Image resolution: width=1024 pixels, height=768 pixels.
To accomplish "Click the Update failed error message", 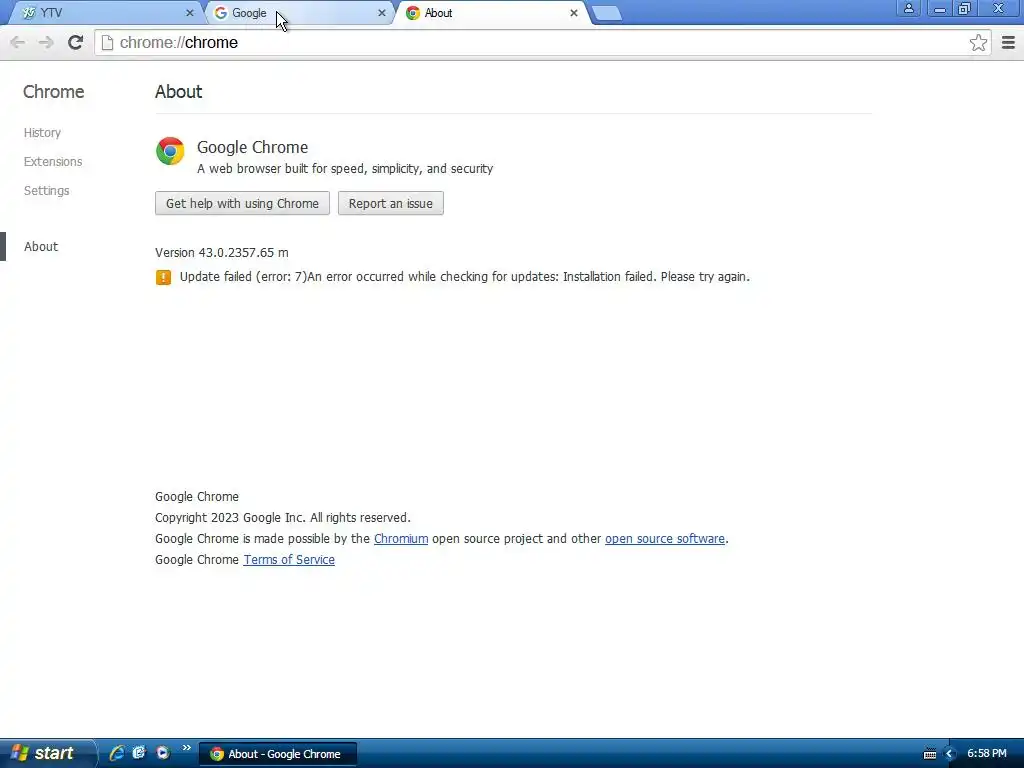I will (465, 277).
